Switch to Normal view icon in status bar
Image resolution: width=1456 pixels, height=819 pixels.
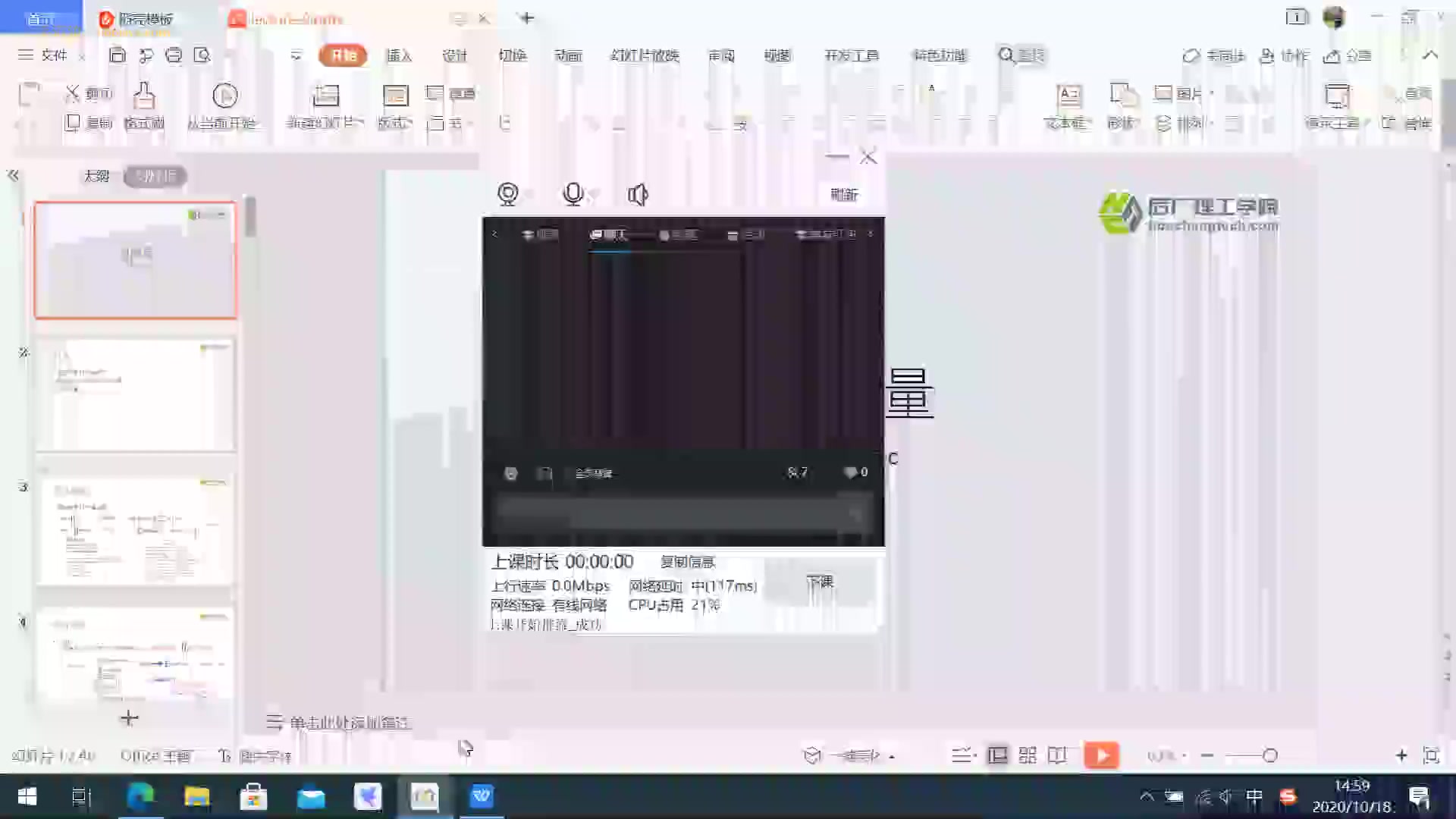point(997,755)
